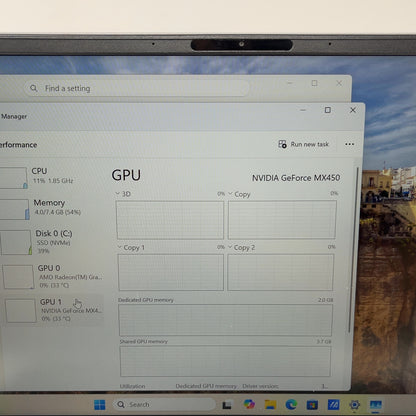Click the search magnifier icon in Settings window

(34, 88)
